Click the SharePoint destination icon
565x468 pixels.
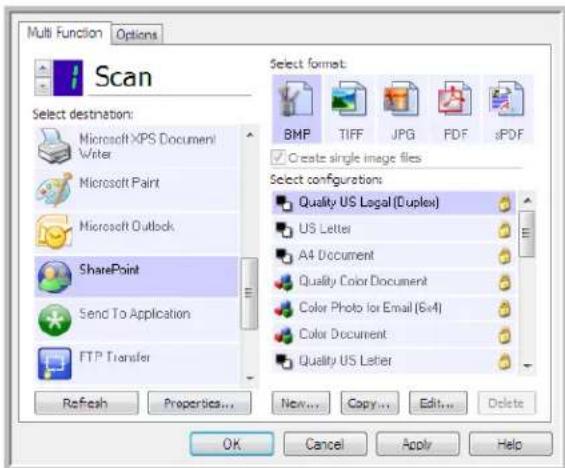54,276
